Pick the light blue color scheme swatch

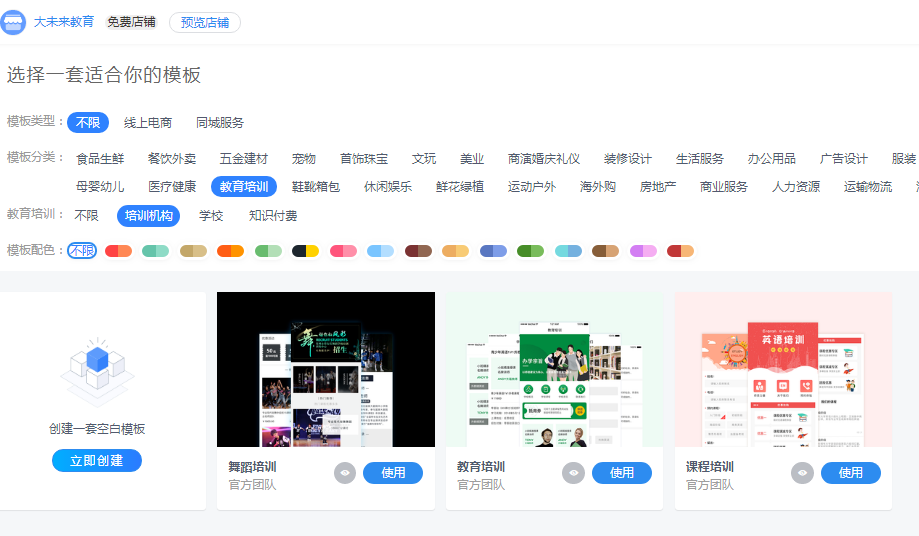click(380, 251)
